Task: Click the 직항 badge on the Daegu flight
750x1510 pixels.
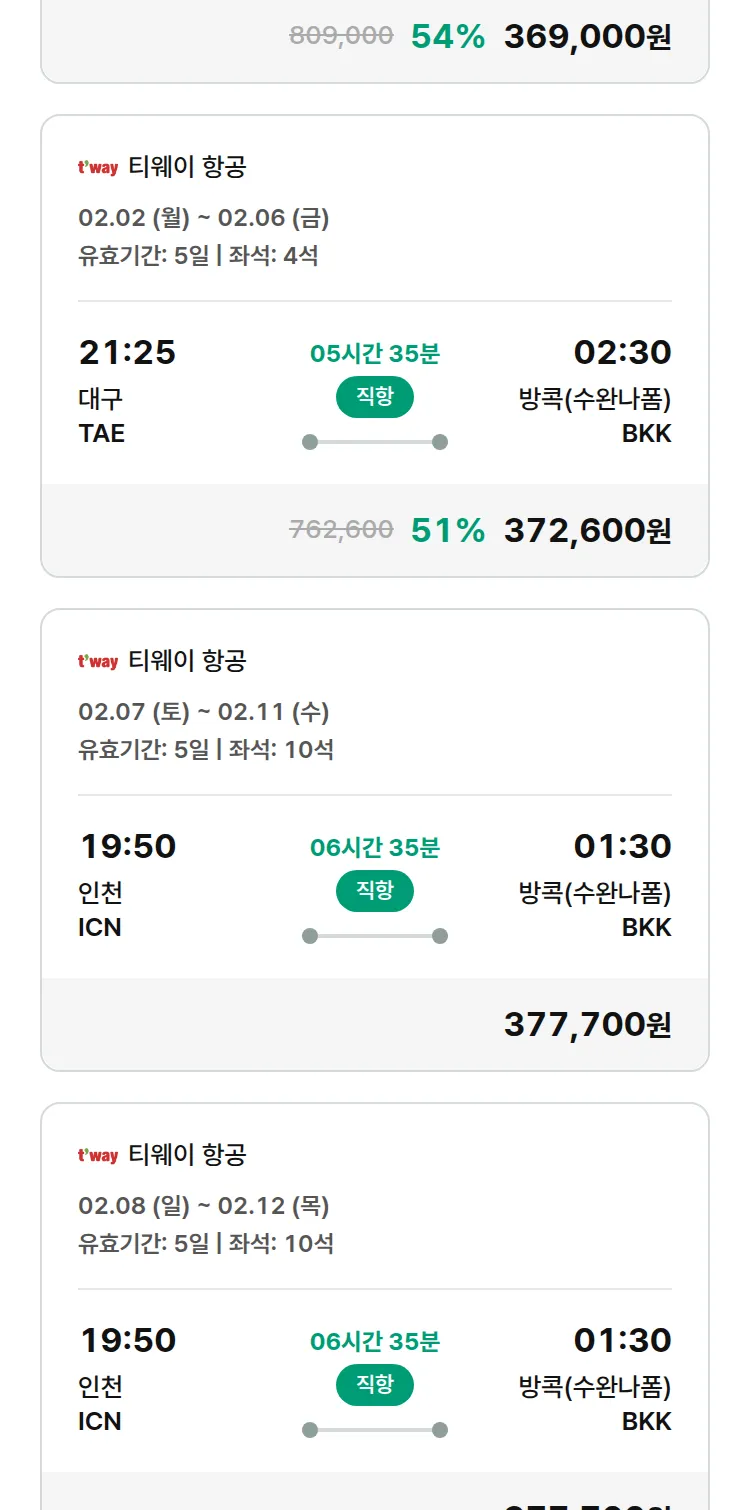Action: pos(374,397)
